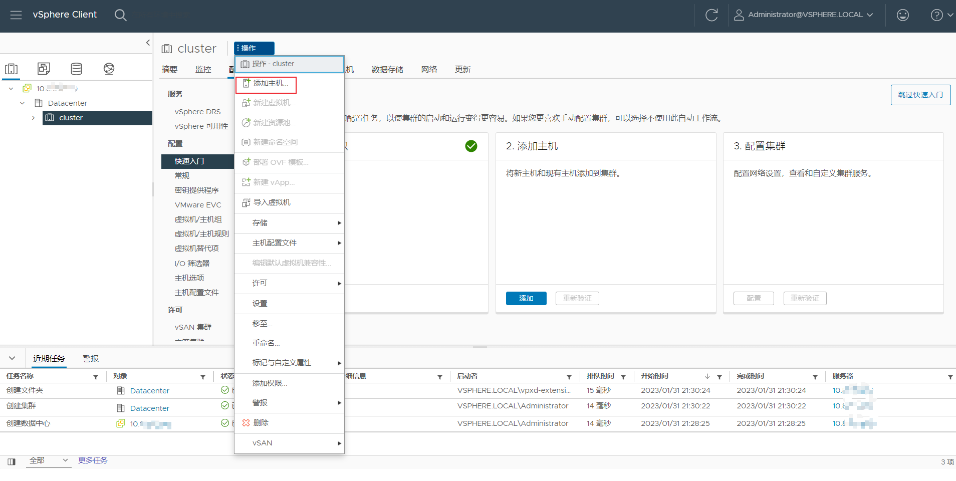Open the 全部 task filter dropdown

coord(49,461)
